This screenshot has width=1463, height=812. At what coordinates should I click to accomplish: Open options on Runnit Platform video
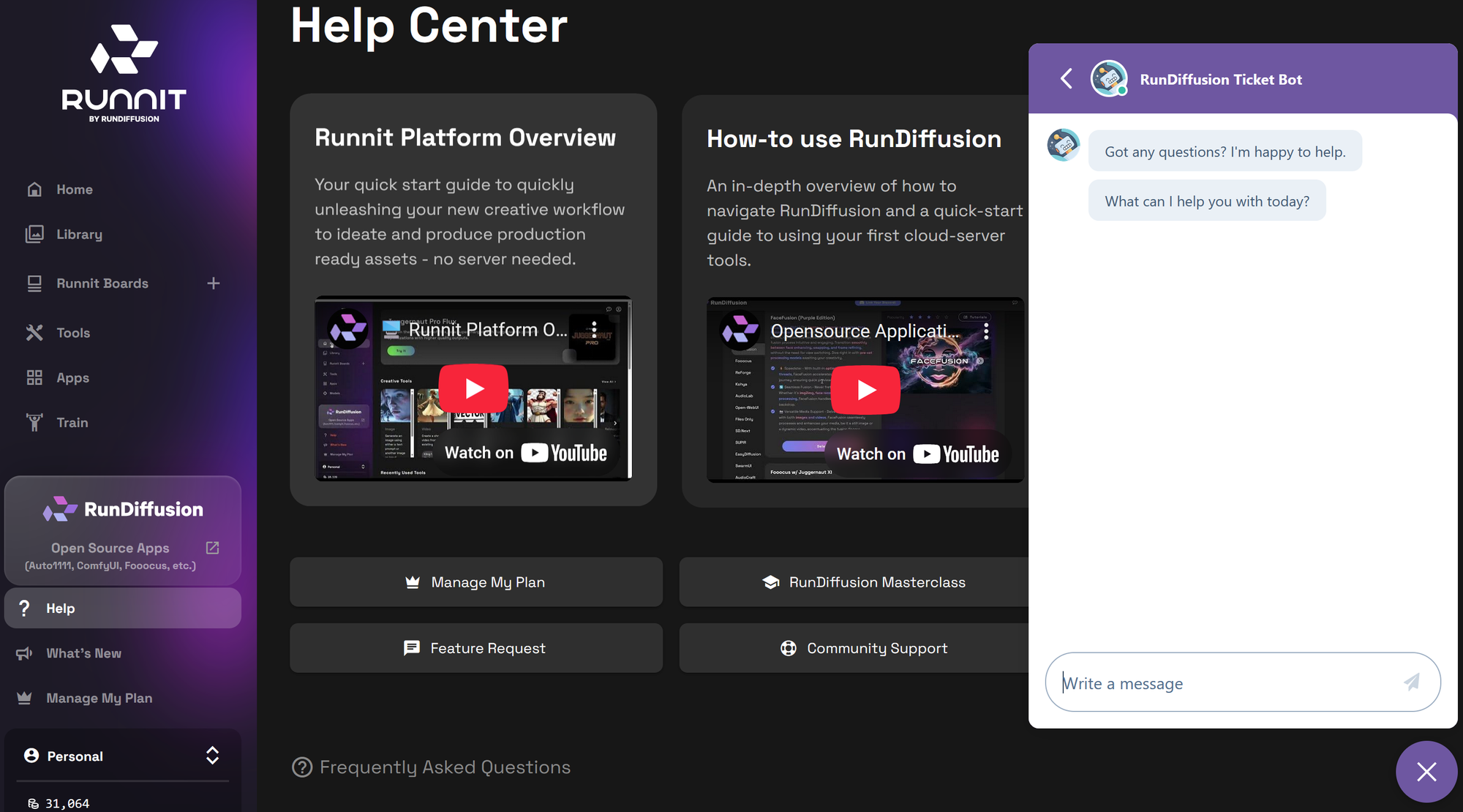594,329
